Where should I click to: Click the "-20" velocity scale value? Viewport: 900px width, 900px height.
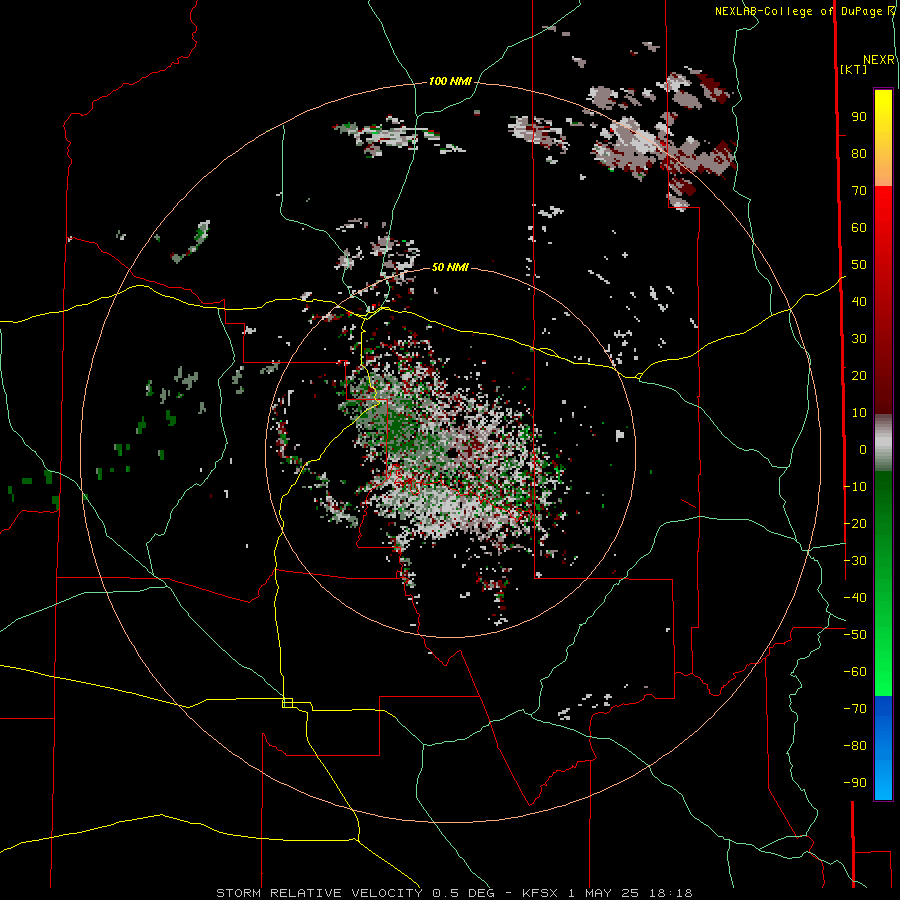(855, 524)
